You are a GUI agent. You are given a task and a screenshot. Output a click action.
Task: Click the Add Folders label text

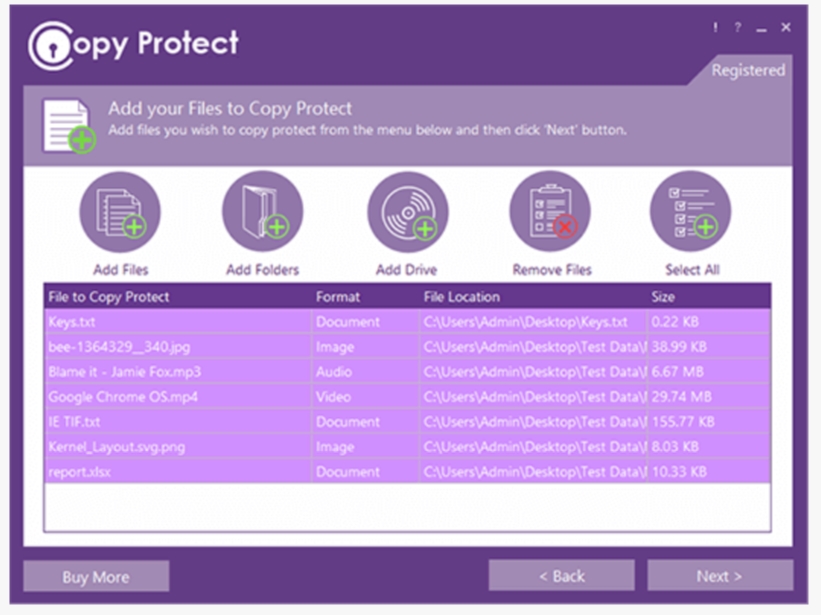click(x=262, y=270)
